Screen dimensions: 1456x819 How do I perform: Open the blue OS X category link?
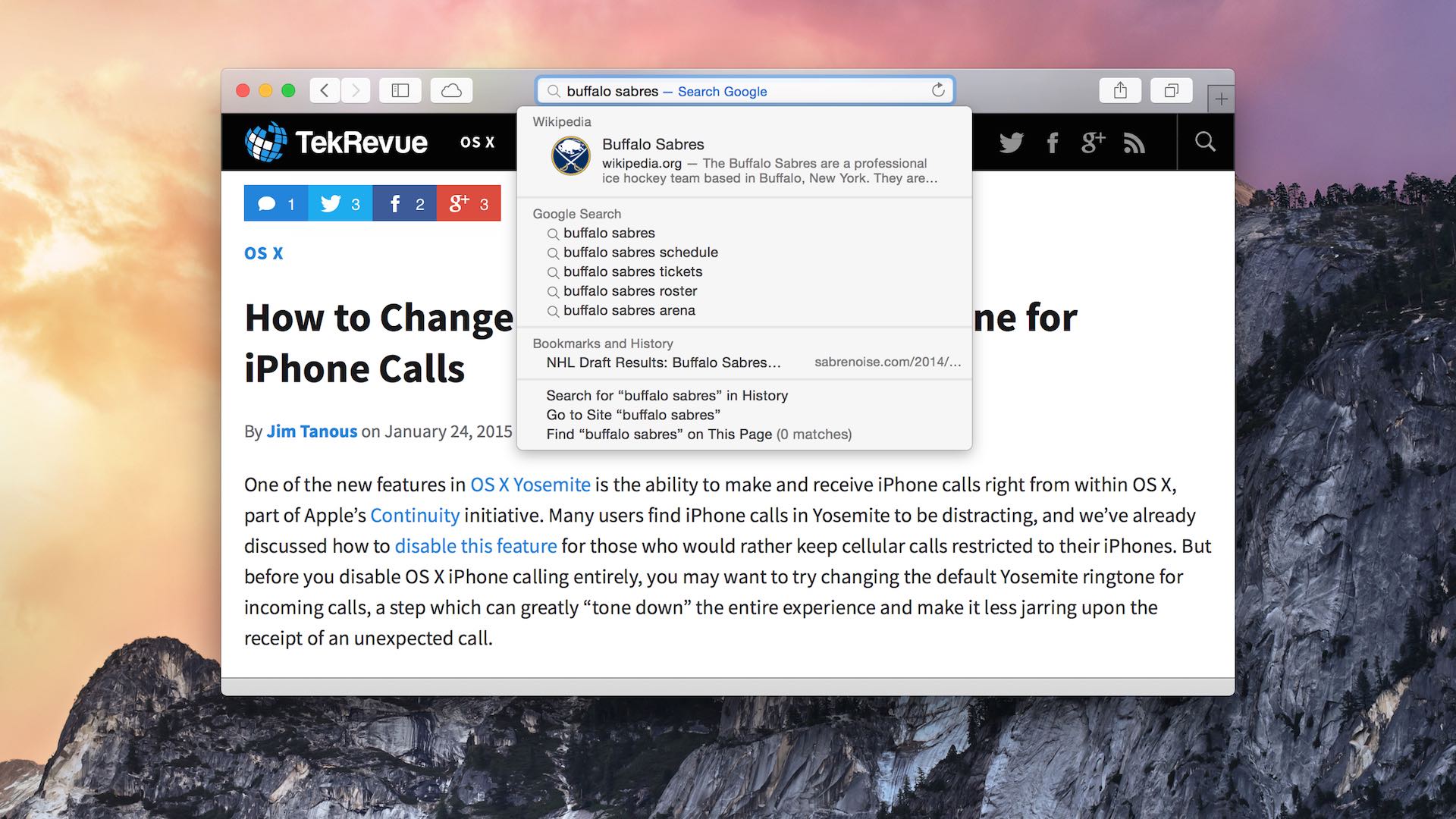(263, 253)
